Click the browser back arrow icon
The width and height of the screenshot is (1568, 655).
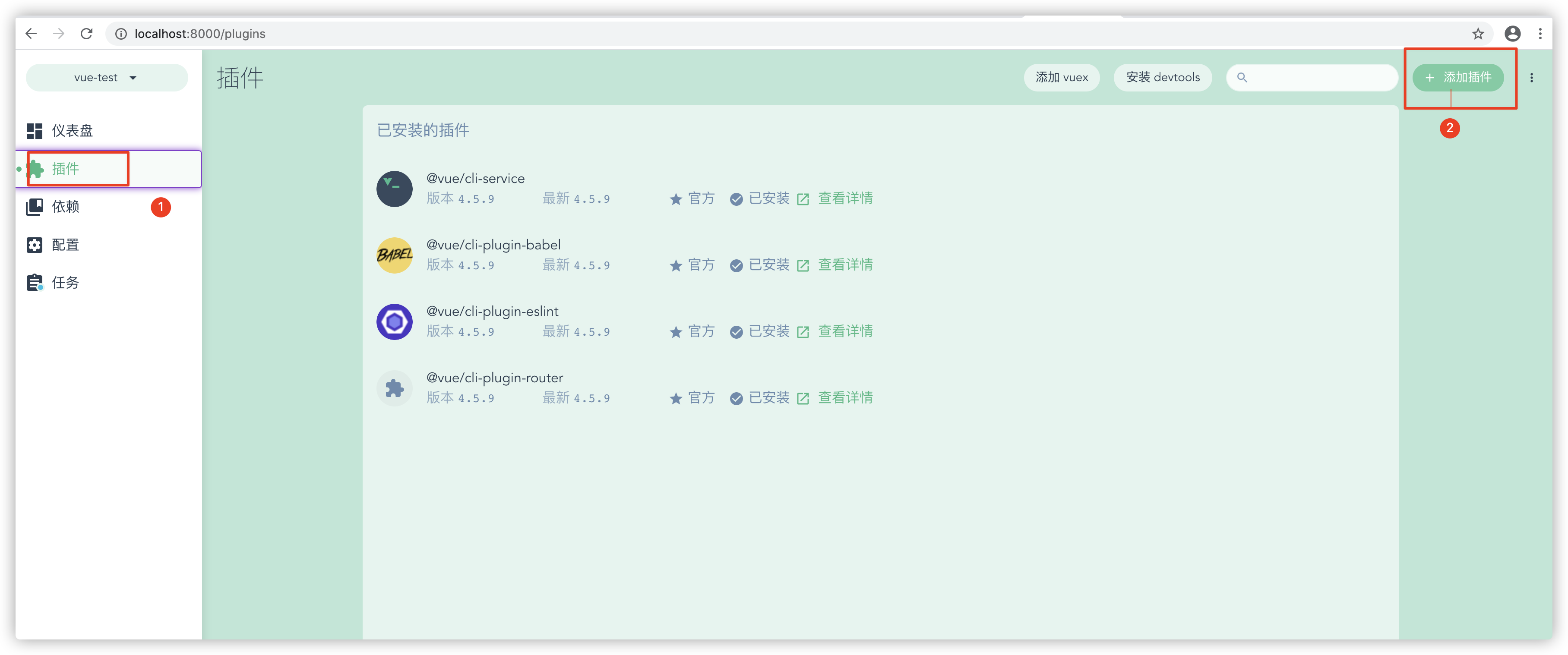tap(31, 34)
